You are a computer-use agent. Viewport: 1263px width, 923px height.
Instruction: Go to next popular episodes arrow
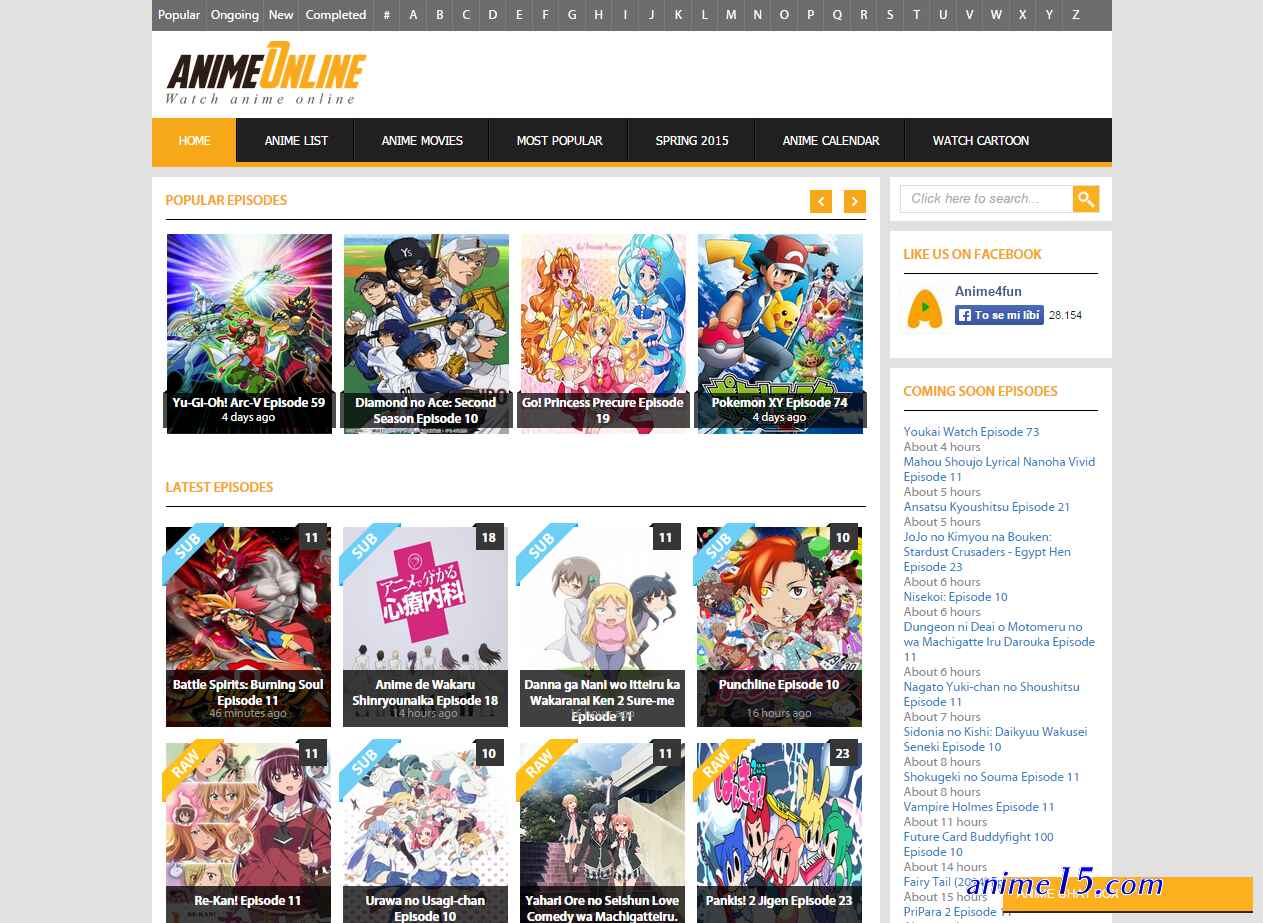click(855, 201)
